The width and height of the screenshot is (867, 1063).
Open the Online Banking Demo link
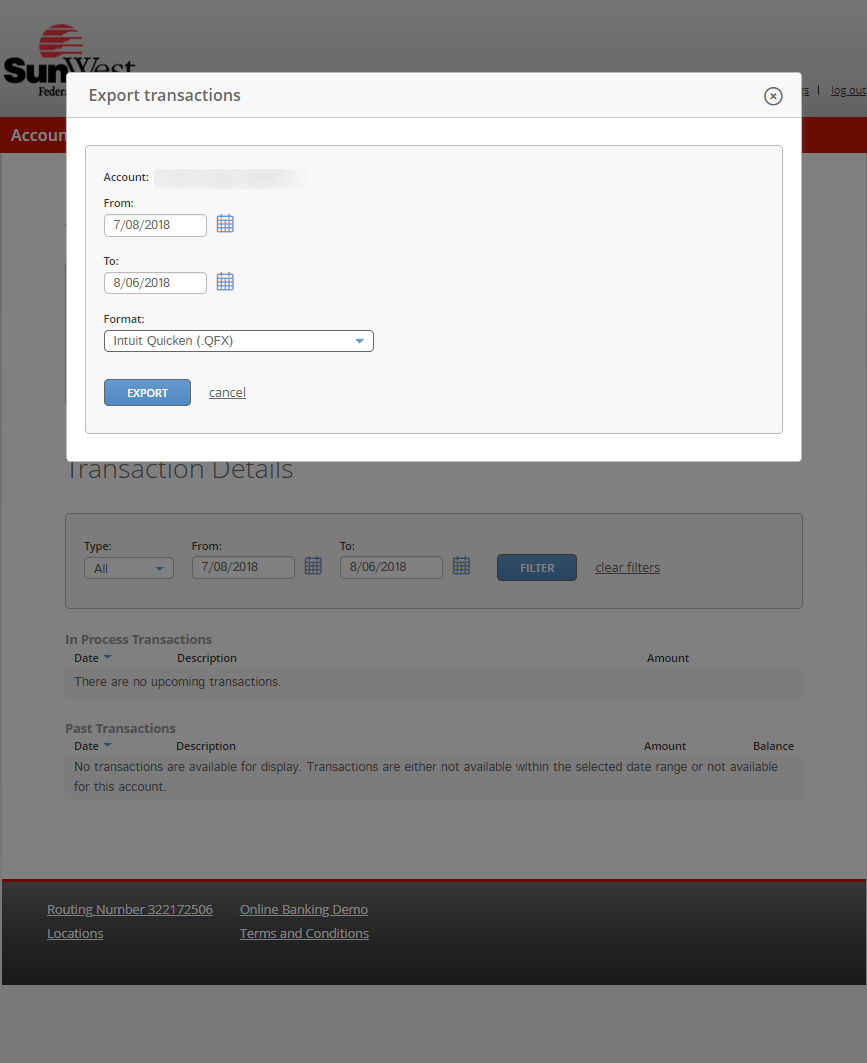coord(304,910)
